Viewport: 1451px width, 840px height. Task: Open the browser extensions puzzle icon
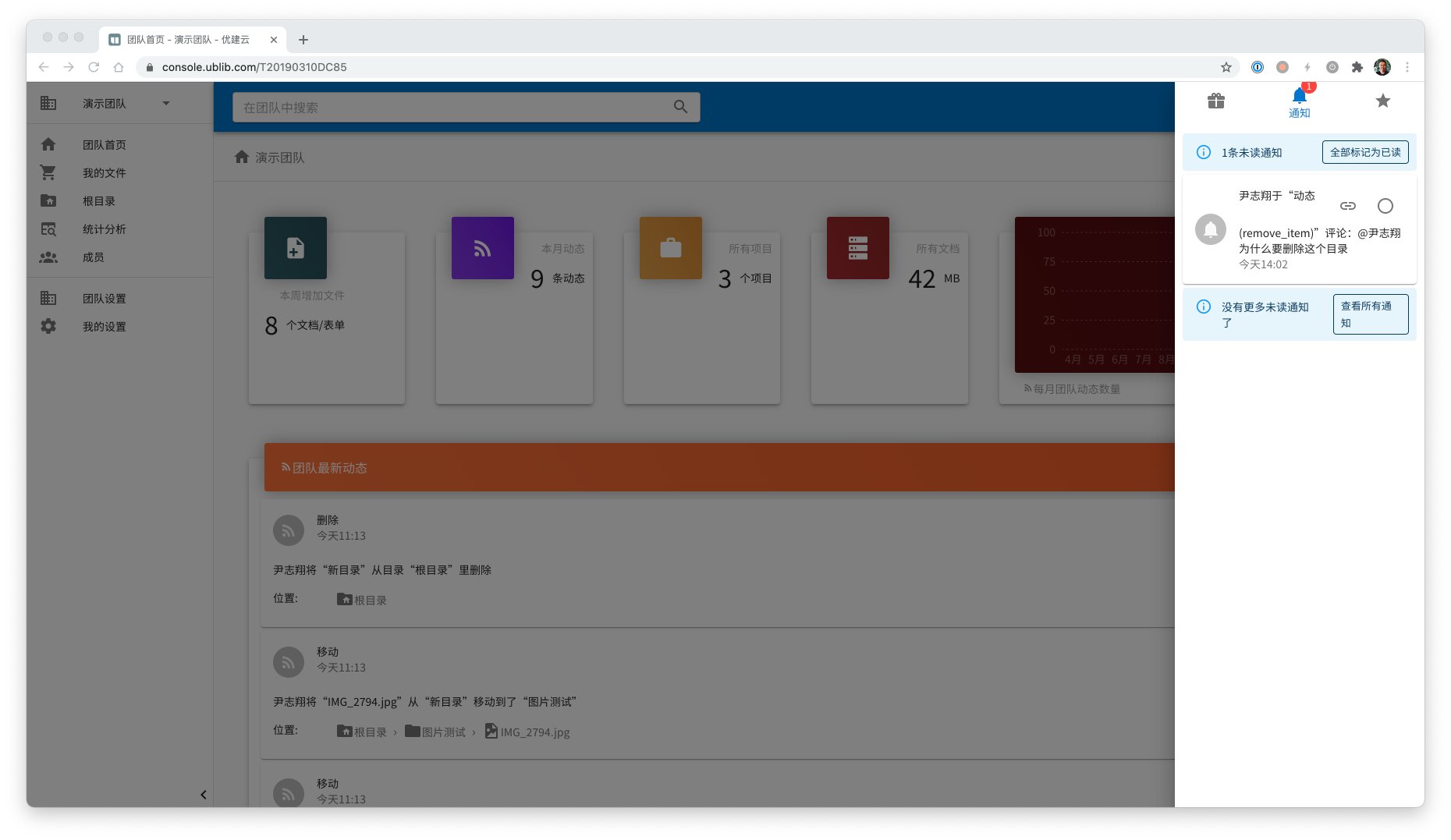pyautogui.click(x=1357, y=67)
